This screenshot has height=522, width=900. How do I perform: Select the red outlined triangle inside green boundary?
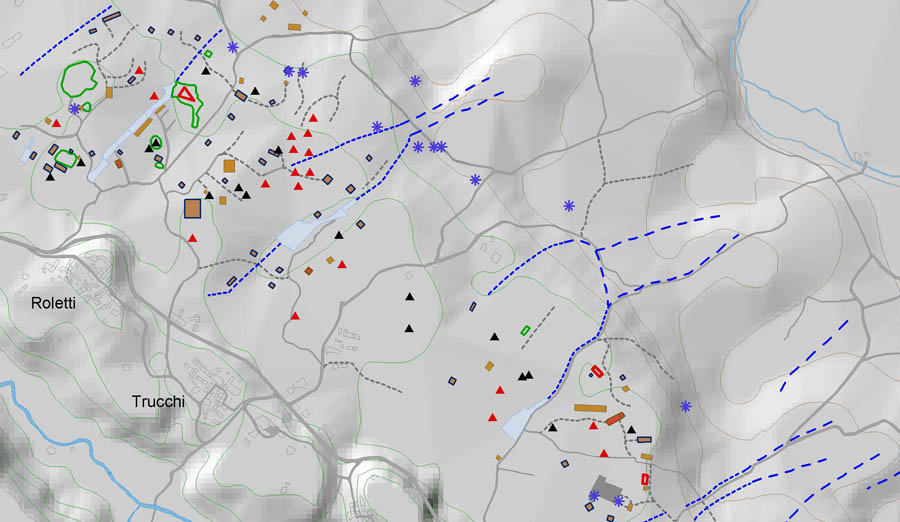[186, 94]
